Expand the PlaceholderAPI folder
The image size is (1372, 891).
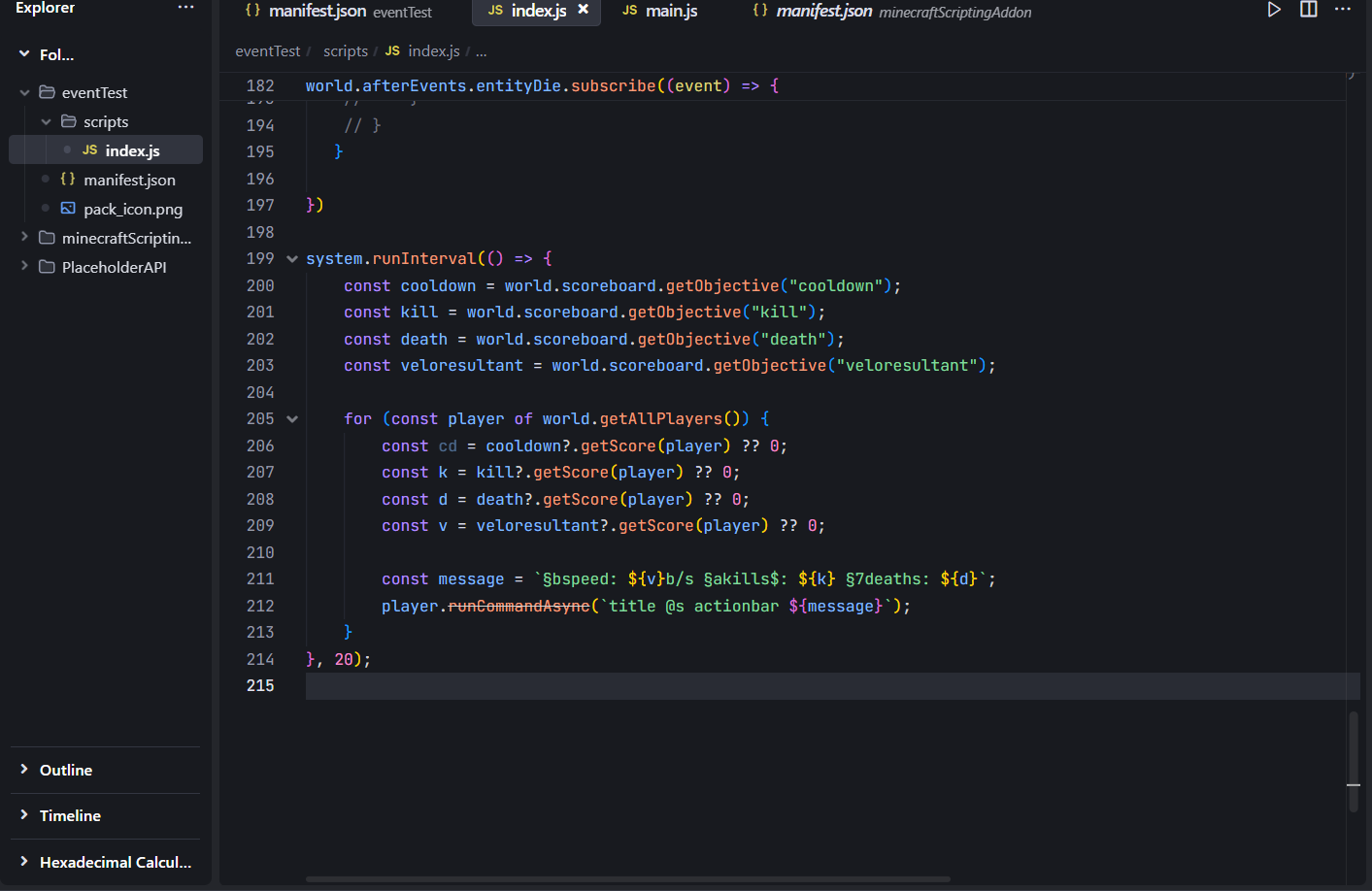pyautogui.click(x=24, y=266)
